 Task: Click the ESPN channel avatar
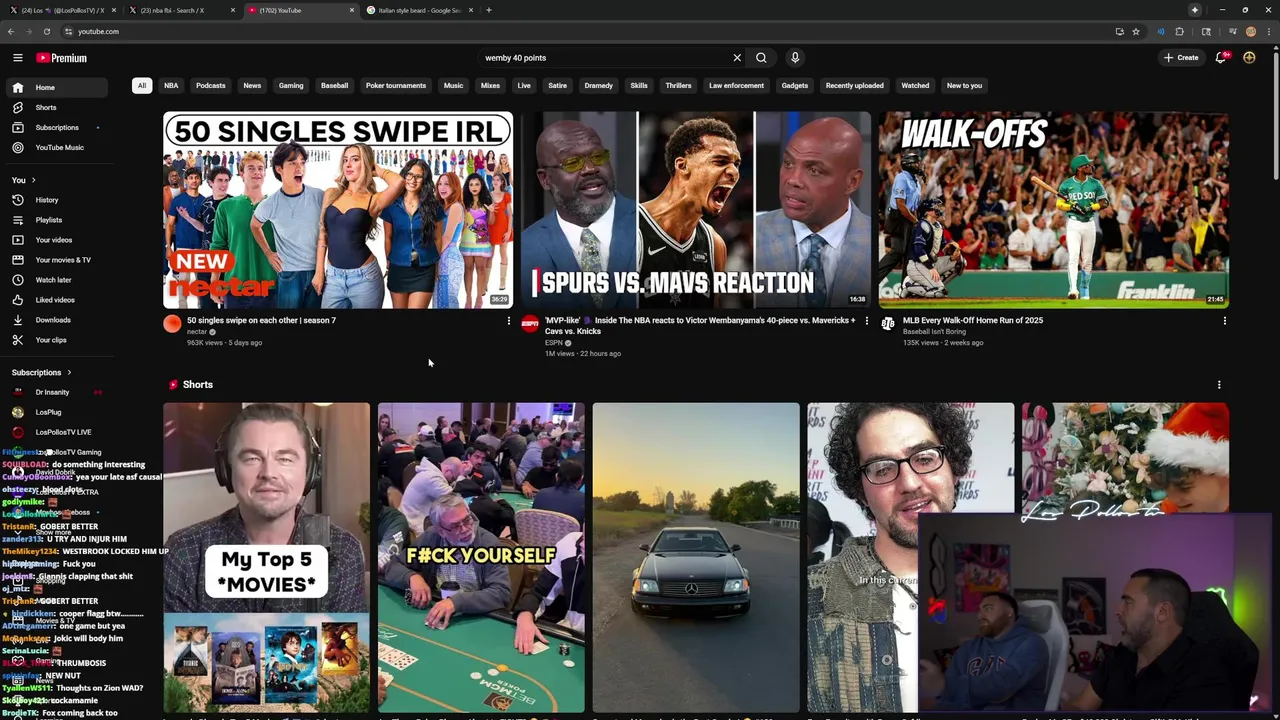tap(530, 323)
